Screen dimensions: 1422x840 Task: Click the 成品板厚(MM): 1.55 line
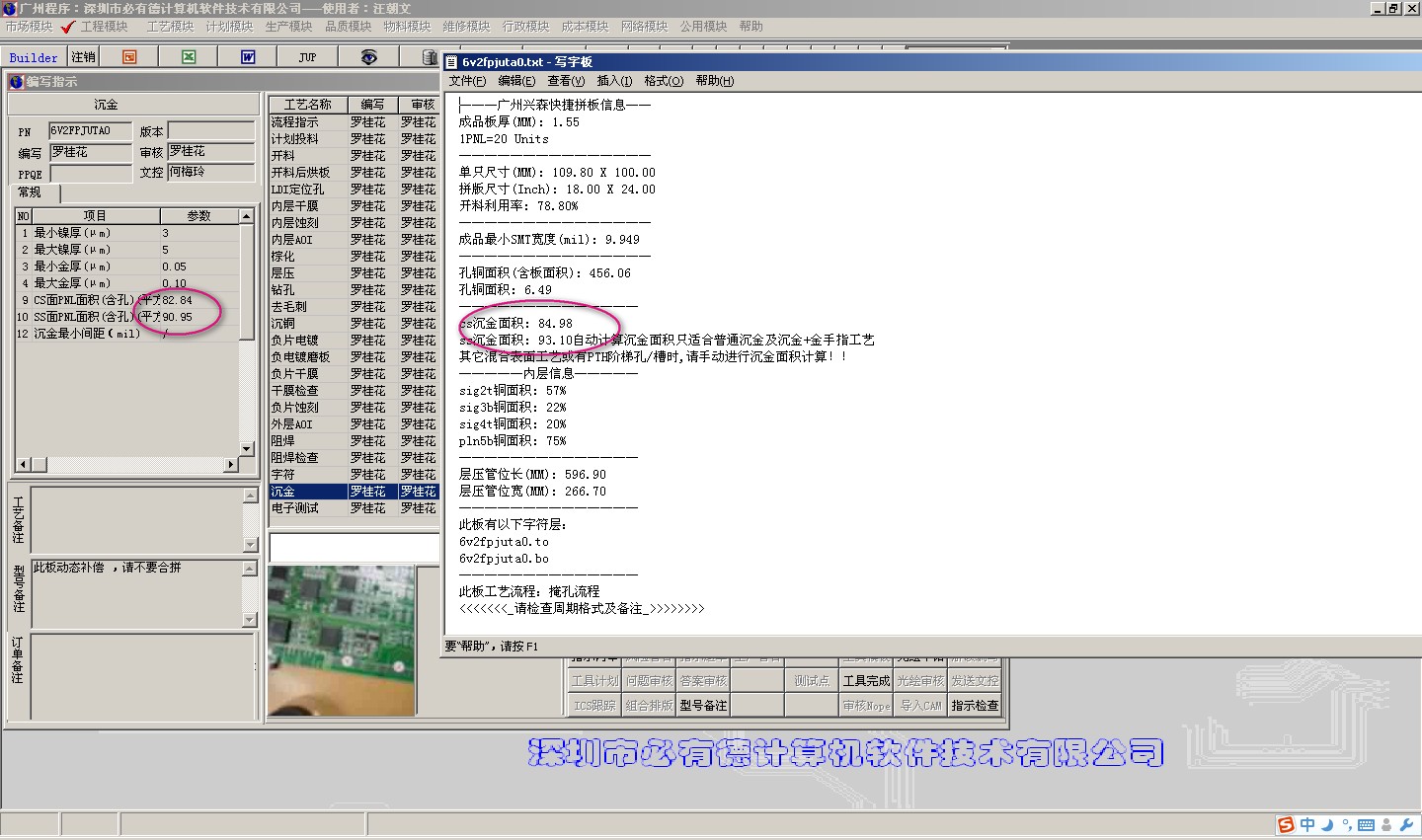coord(519,122)
